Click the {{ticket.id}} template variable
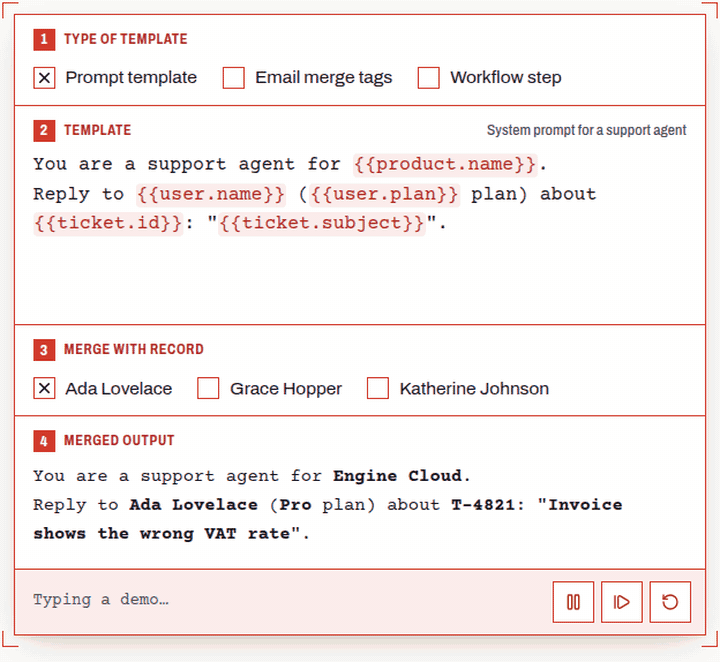Screen dimensions: 720x662 click(108, 223)
